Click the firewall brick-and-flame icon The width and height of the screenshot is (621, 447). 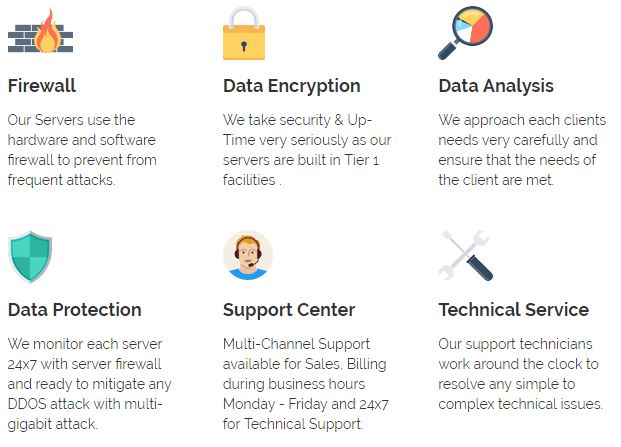point(40,31)
